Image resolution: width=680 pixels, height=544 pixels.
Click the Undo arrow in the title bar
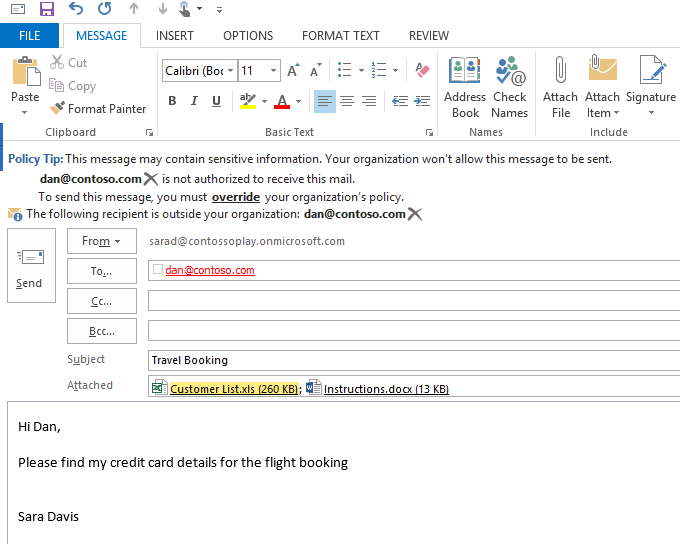pos(76,9)
